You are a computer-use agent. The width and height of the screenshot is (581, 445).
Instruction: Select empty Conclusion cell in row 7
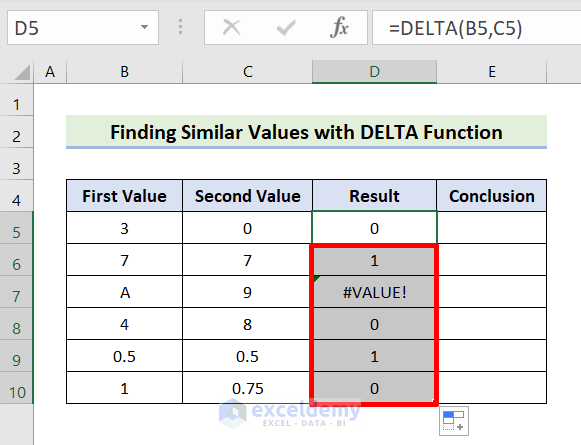point(492,292)
